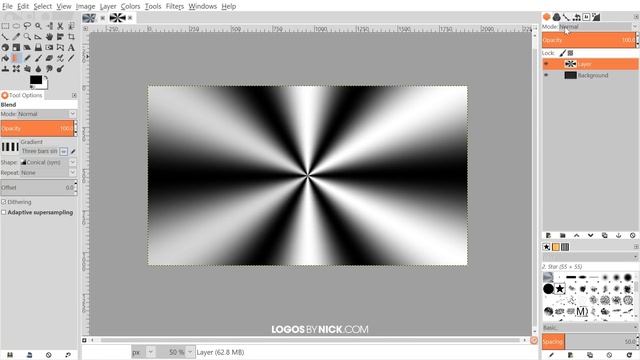Hide the Background layer
640x360 pixels.
(546, 75)
